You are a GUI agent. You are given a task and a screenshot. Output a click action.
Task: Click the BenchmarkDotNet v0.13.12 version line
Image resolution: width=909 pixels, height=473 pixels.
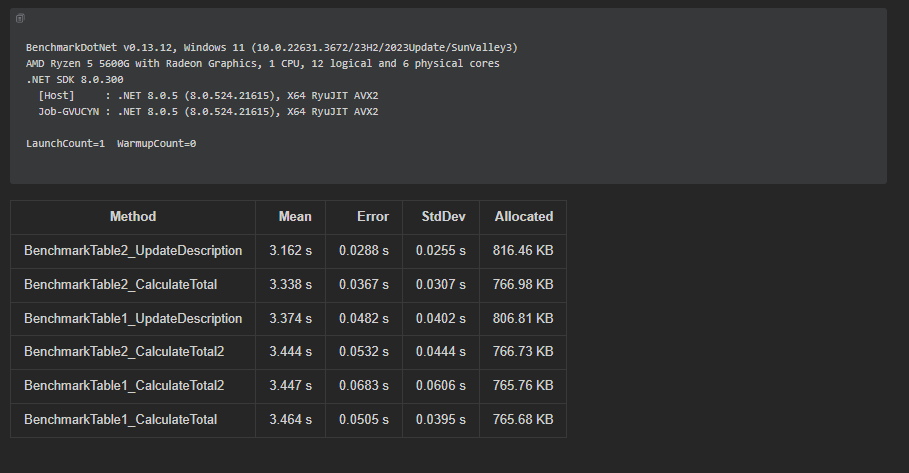coord(272,48)
